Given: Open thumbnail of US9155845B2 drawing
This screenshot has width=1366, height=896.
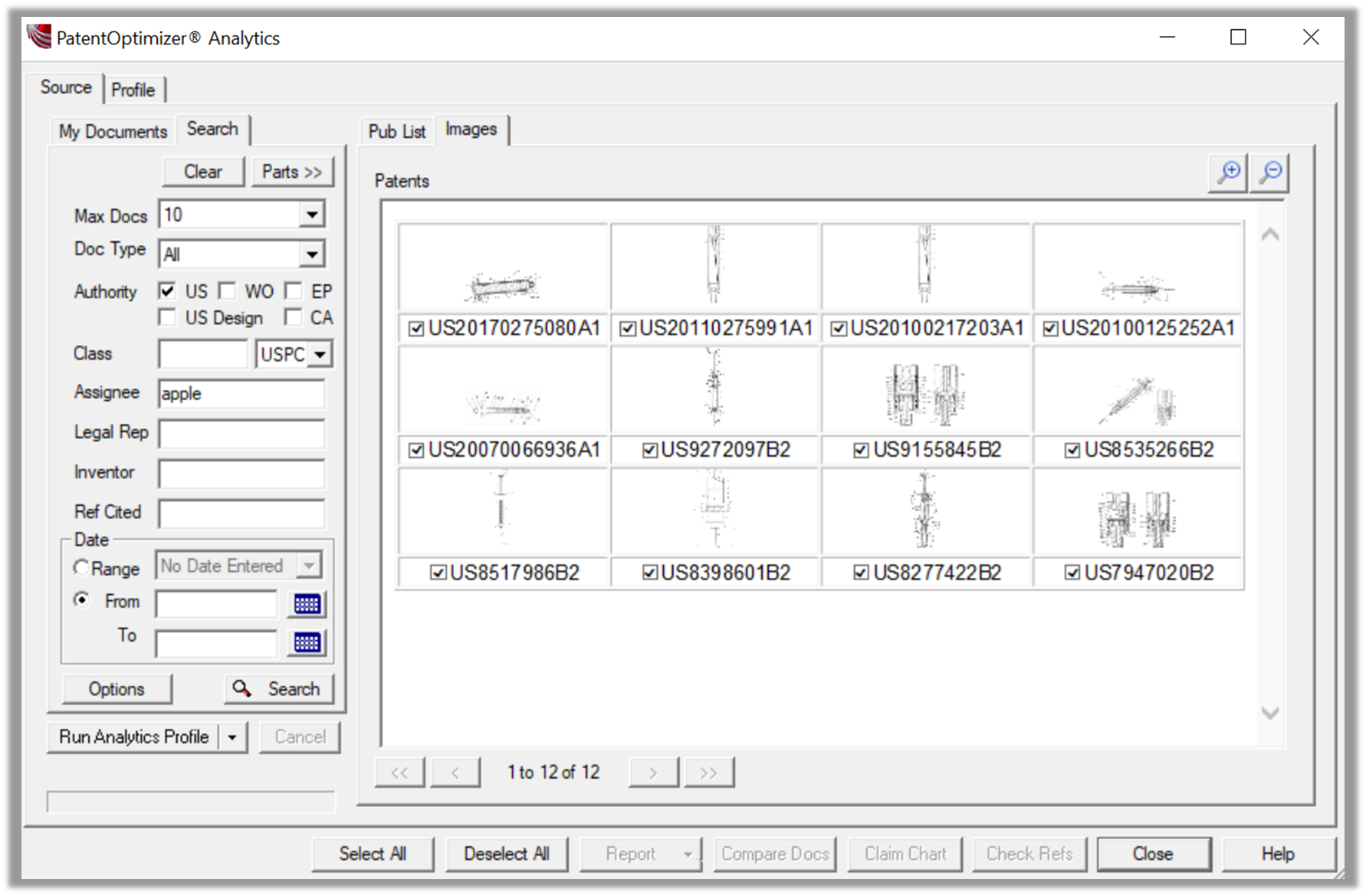Looking at the screenshot, I should click(x=926, y=389).
